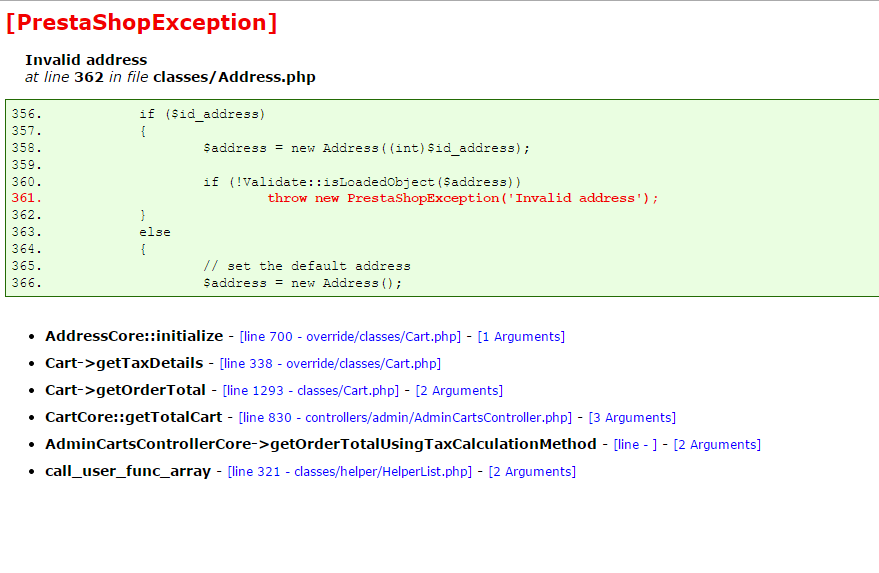
Task: Expand 2 Arguments for Cart->getOrderTotal
Action: click(459, 390)
